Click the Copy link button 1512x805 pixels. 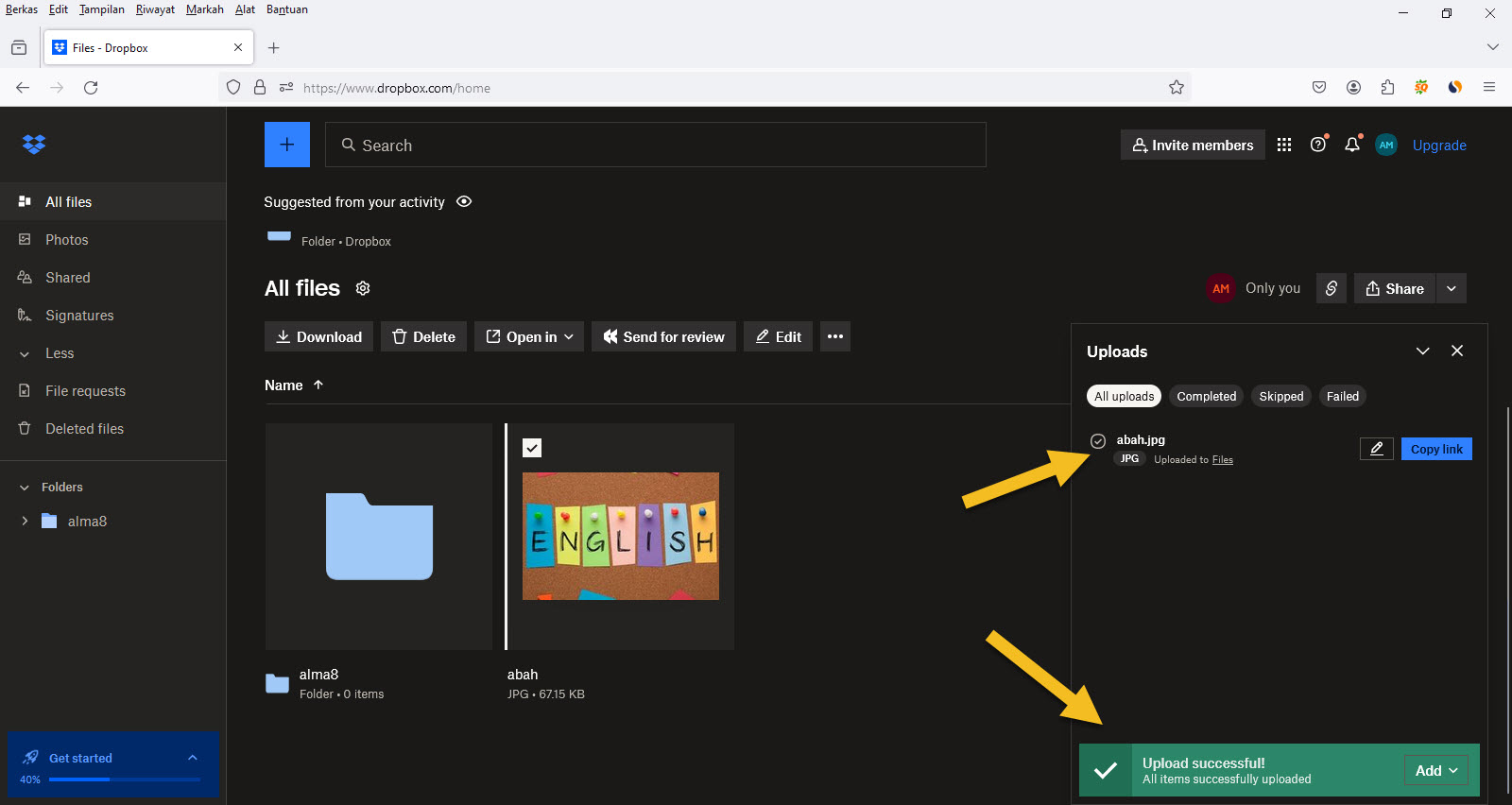point(1435,449)
